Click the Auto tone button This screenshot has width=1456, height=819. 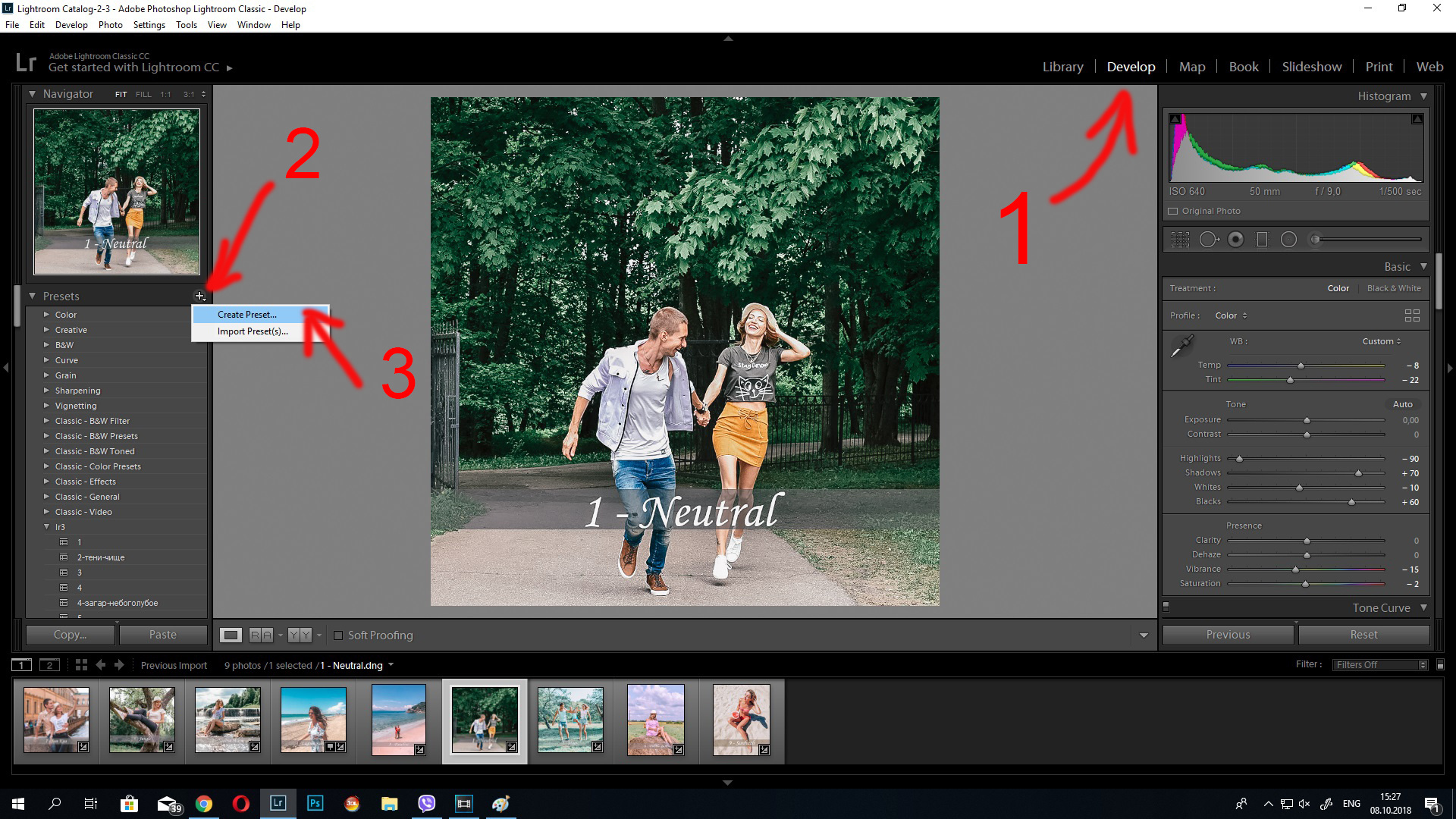(1403, 403)
